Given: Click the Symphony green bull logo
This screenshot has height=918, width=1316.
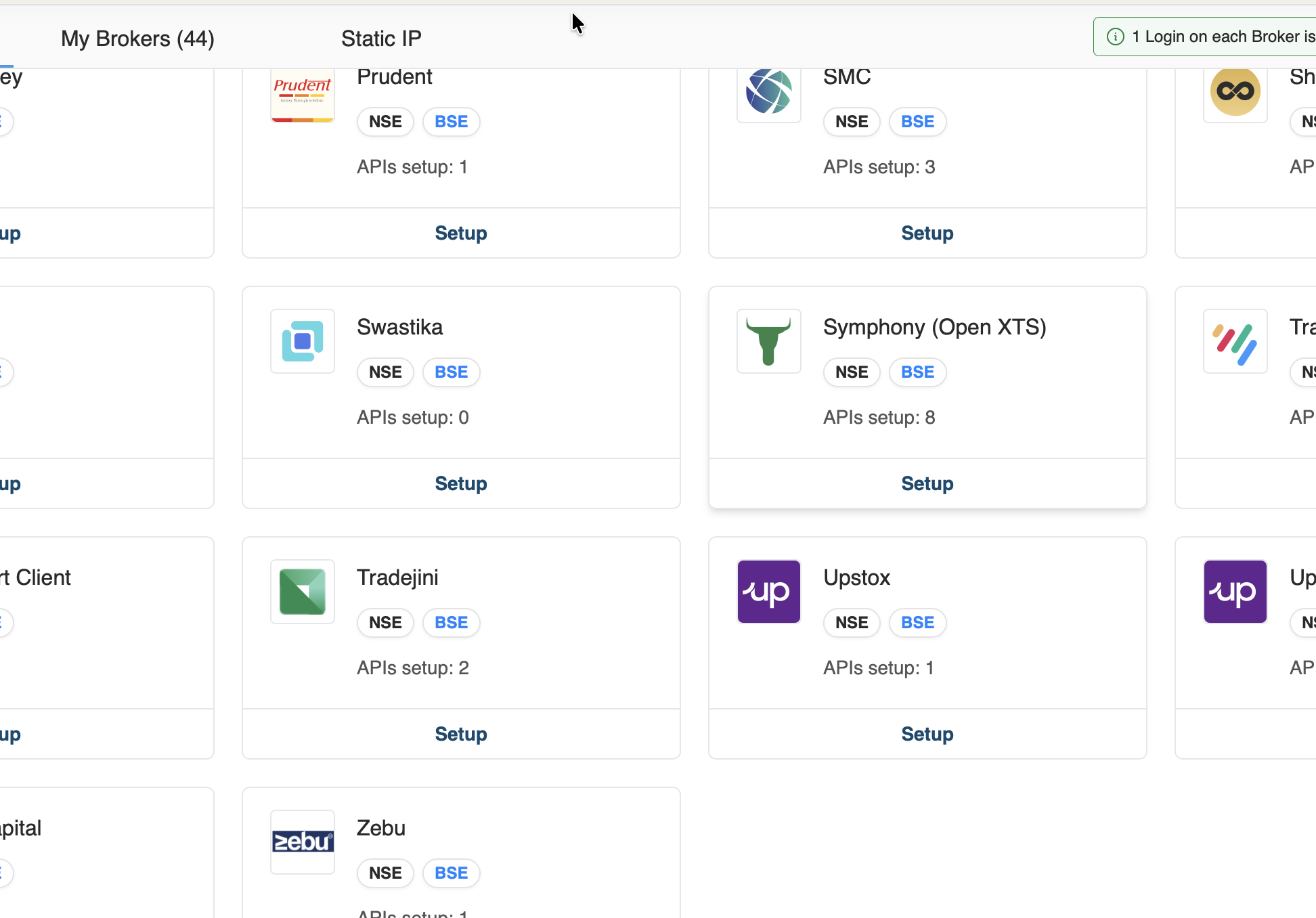Looking at the screenshot, I should click(x=768, y=341).
